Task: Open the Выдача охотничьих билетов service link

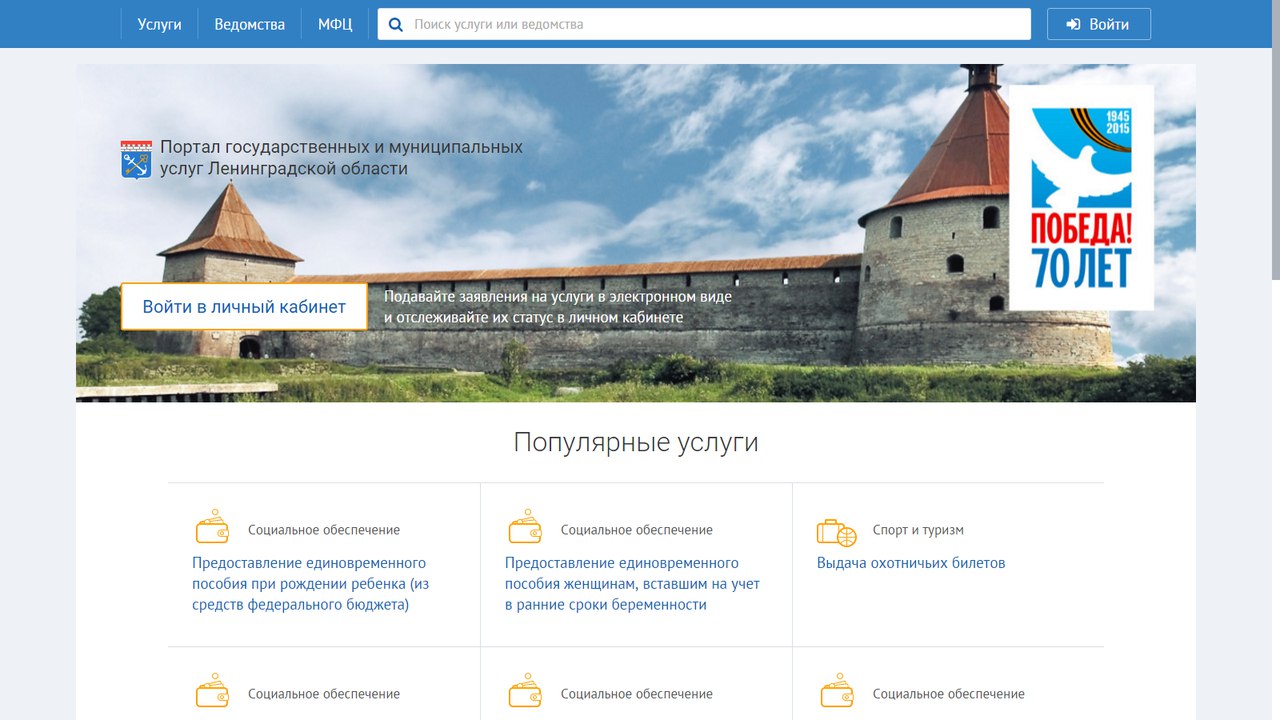Action: pyautogui.click(x=910, y=563)
